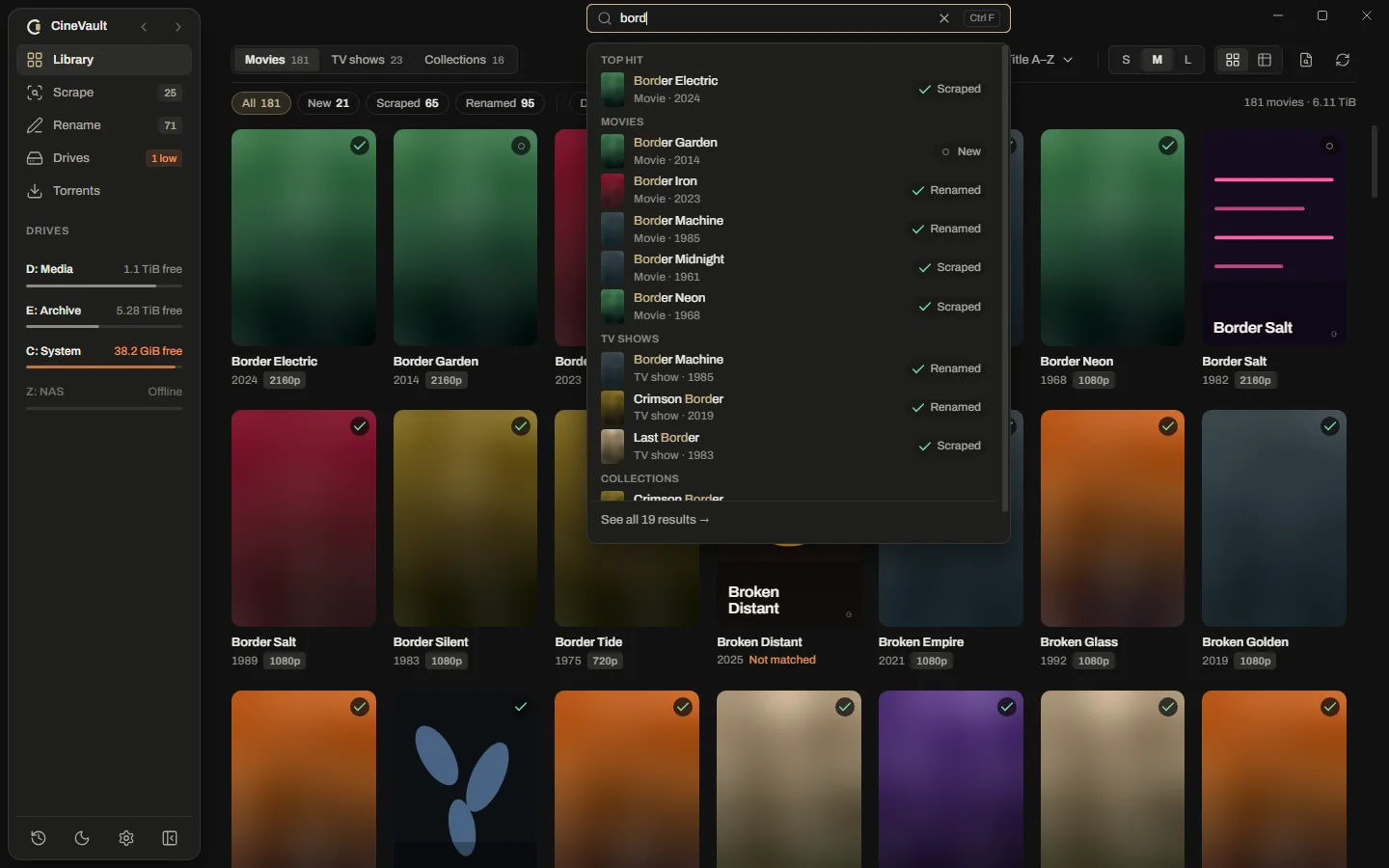Screen dimensions: 1389x868
Task: Toggle the Scraped 65 filter chip
Action: pyautogui.click(x=407, y=103)
